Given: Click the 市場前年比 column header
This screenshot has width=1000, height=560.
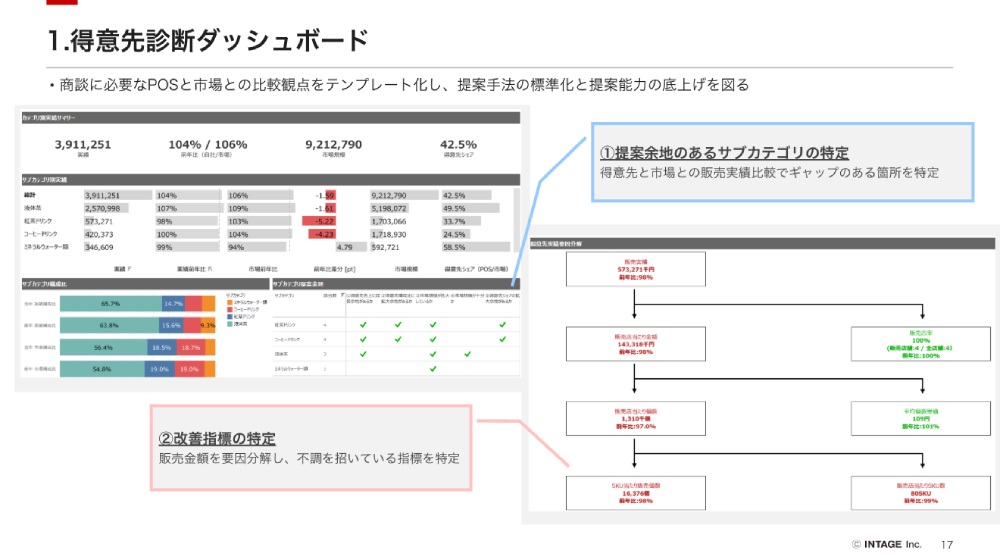Looking at the screenshot, I should pyautogui.click(x=264, y=270).
